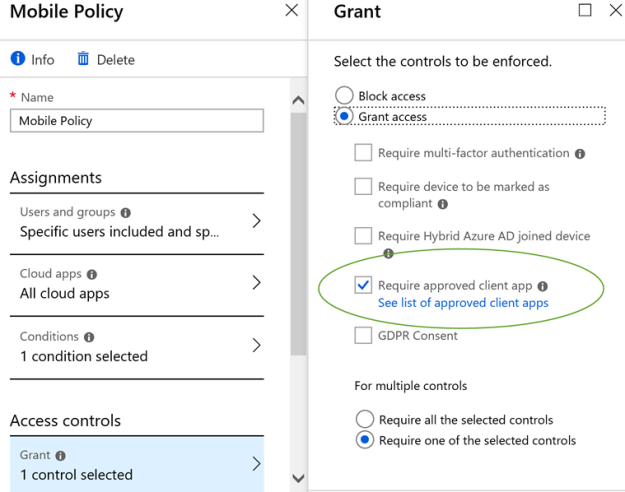Viewport: 625px width, 492px height.
Task: Open Cloud apps assignment chevron
Action: click(x=256, y=283)
